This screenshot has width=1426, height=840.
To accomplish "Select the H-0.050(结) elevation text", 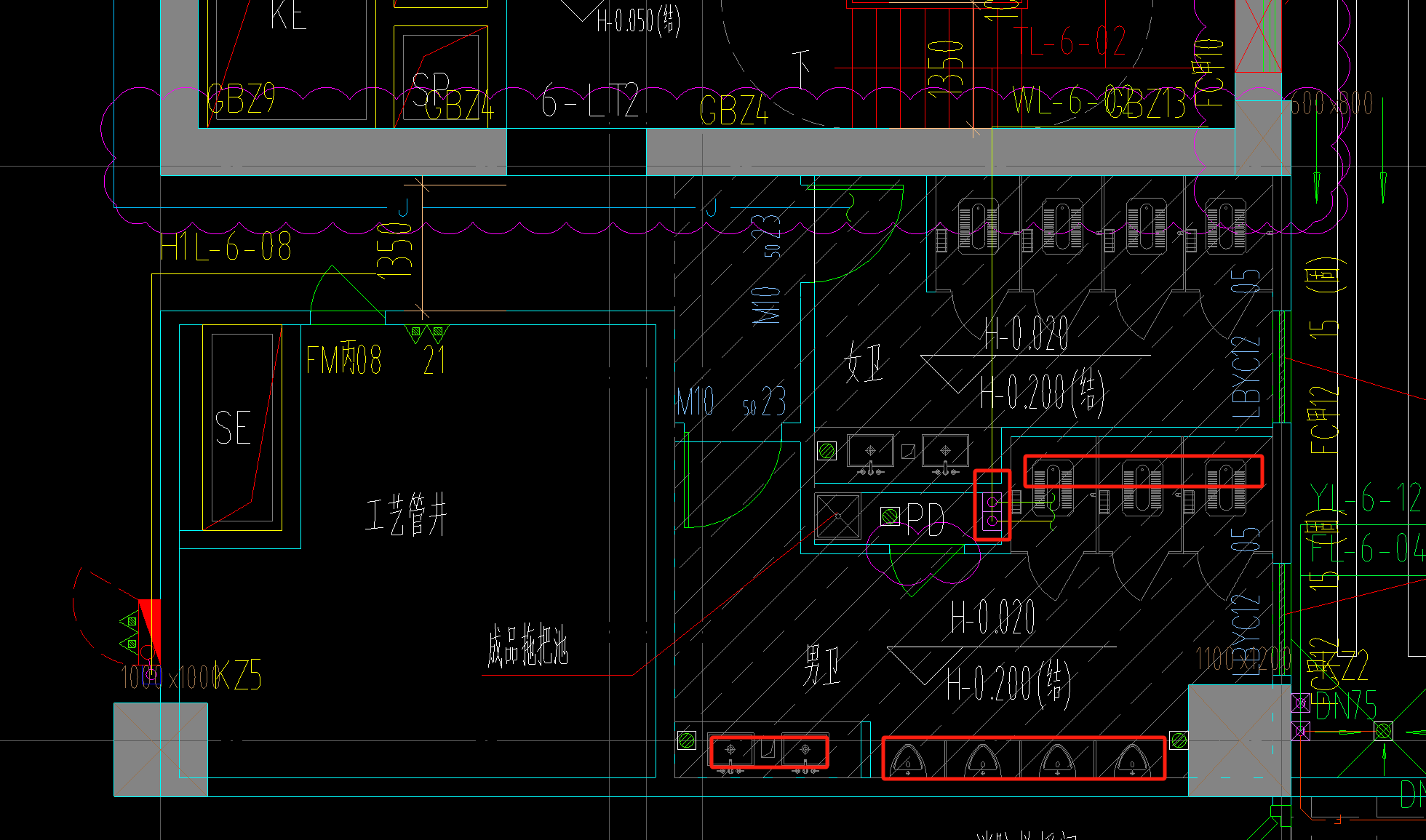I will (639, 20).
